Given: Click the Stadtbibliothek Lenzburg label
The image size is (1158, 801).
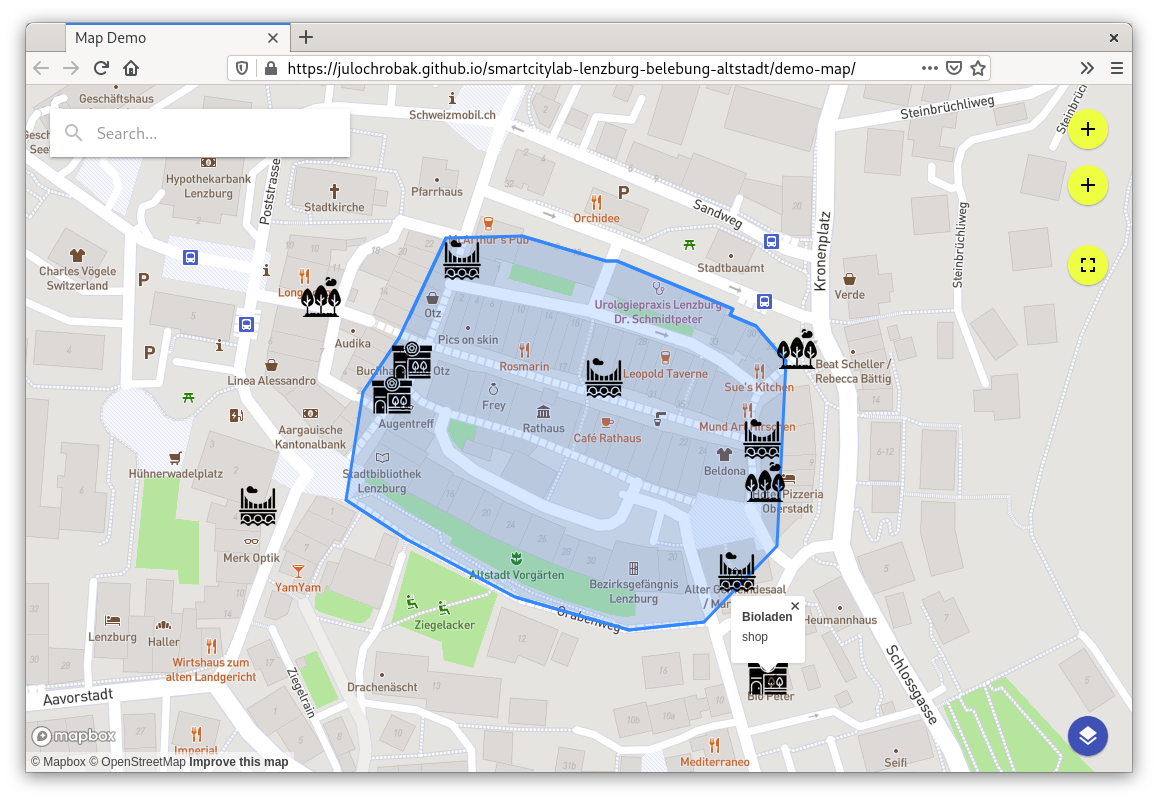Looking at the screenshot, I should pyautogui.click(x=382, y=481).
